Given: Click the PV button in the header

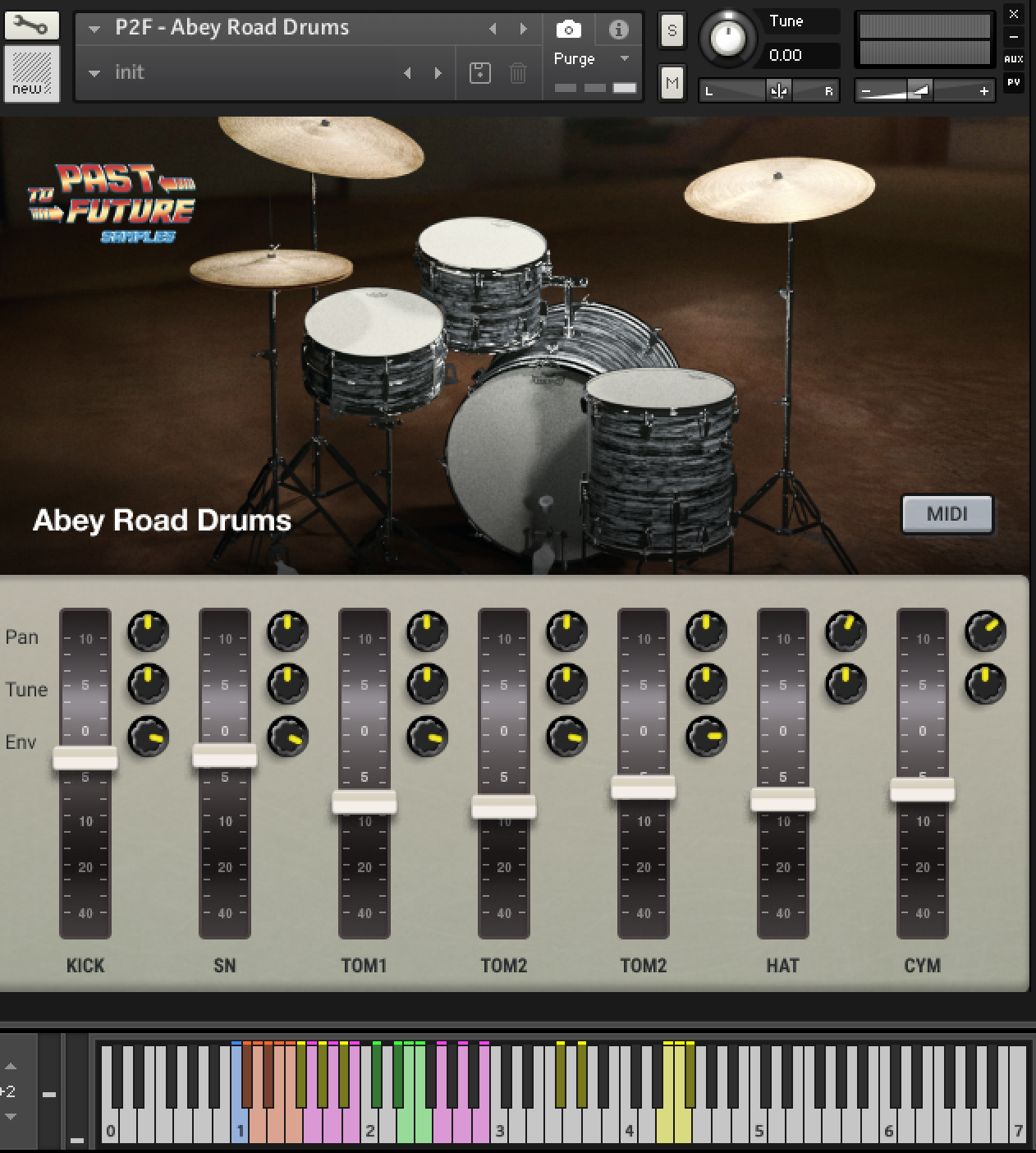Looking at the screenshot, I should tap(1014, 82).
